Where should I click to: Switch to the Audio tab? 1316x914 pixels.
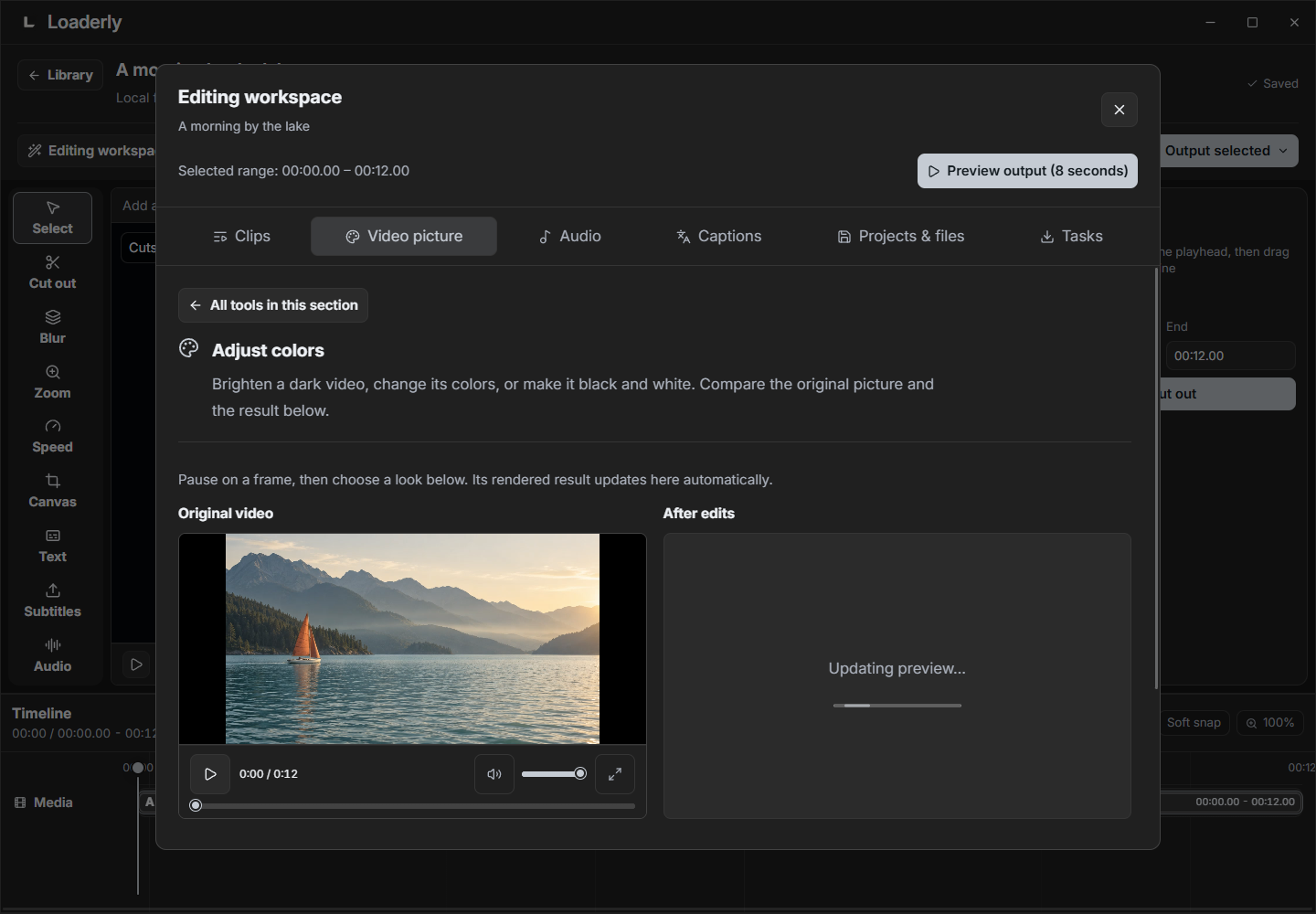(x=569, y=236)
